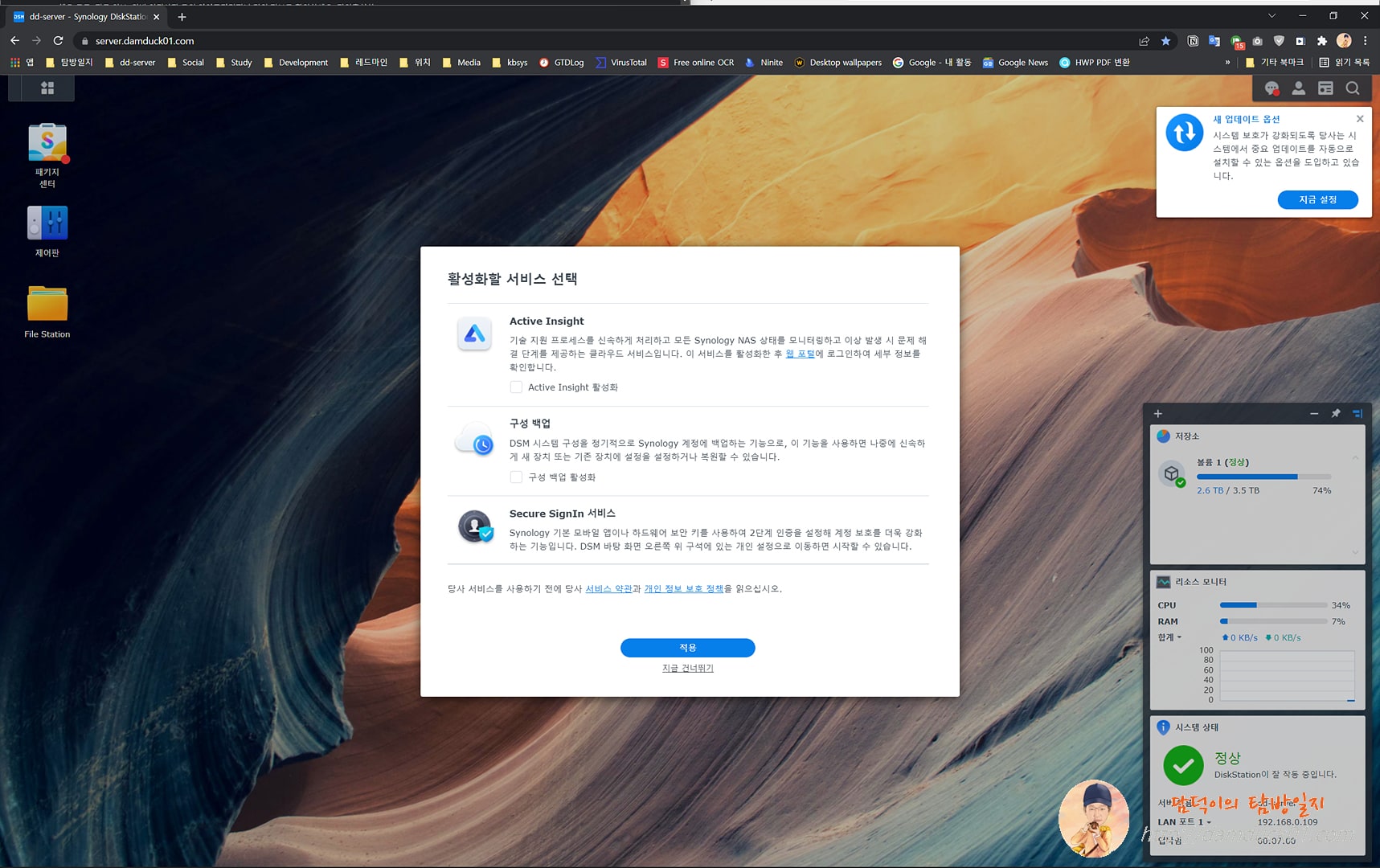This screenshot has height=868, width=1380.
Task: Add a widget with the plus icon
Action: click(1158, 414)
